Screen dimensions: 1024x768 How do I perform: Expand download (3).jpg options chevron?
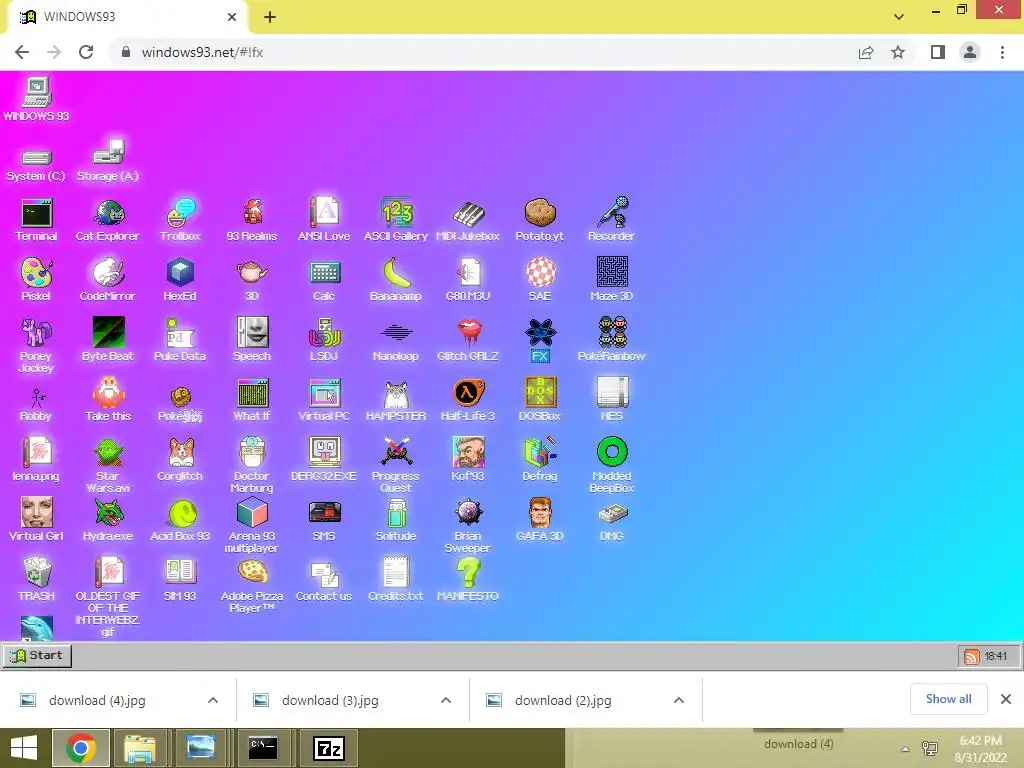point(446,700)
